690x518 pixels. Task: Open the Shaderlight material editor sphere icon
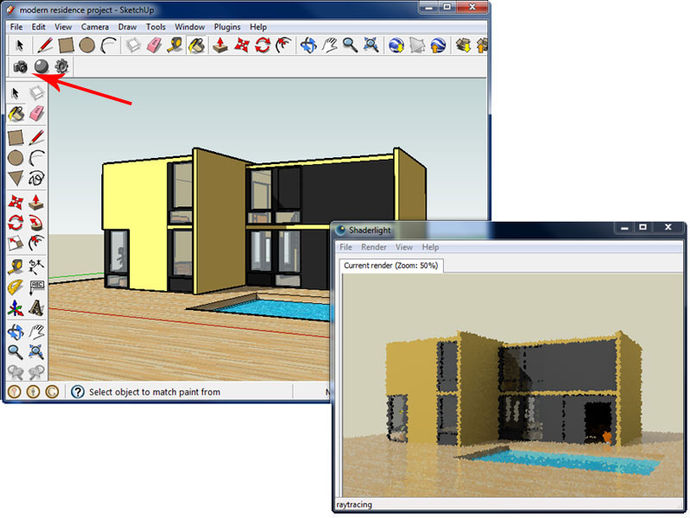pyautogui.click(x=41, y=66)
